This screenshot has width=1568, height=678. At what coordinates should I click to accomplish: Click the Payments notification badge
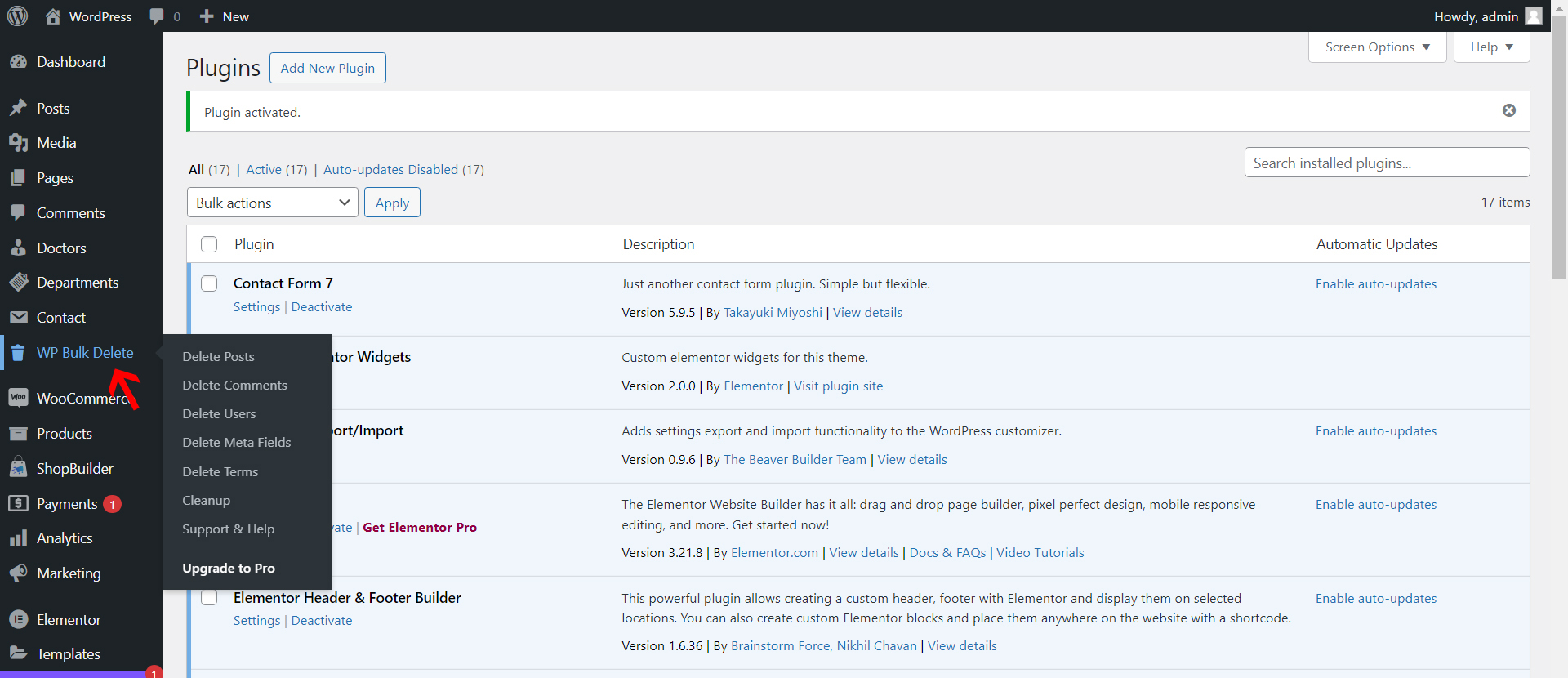(x=113, y=504)
